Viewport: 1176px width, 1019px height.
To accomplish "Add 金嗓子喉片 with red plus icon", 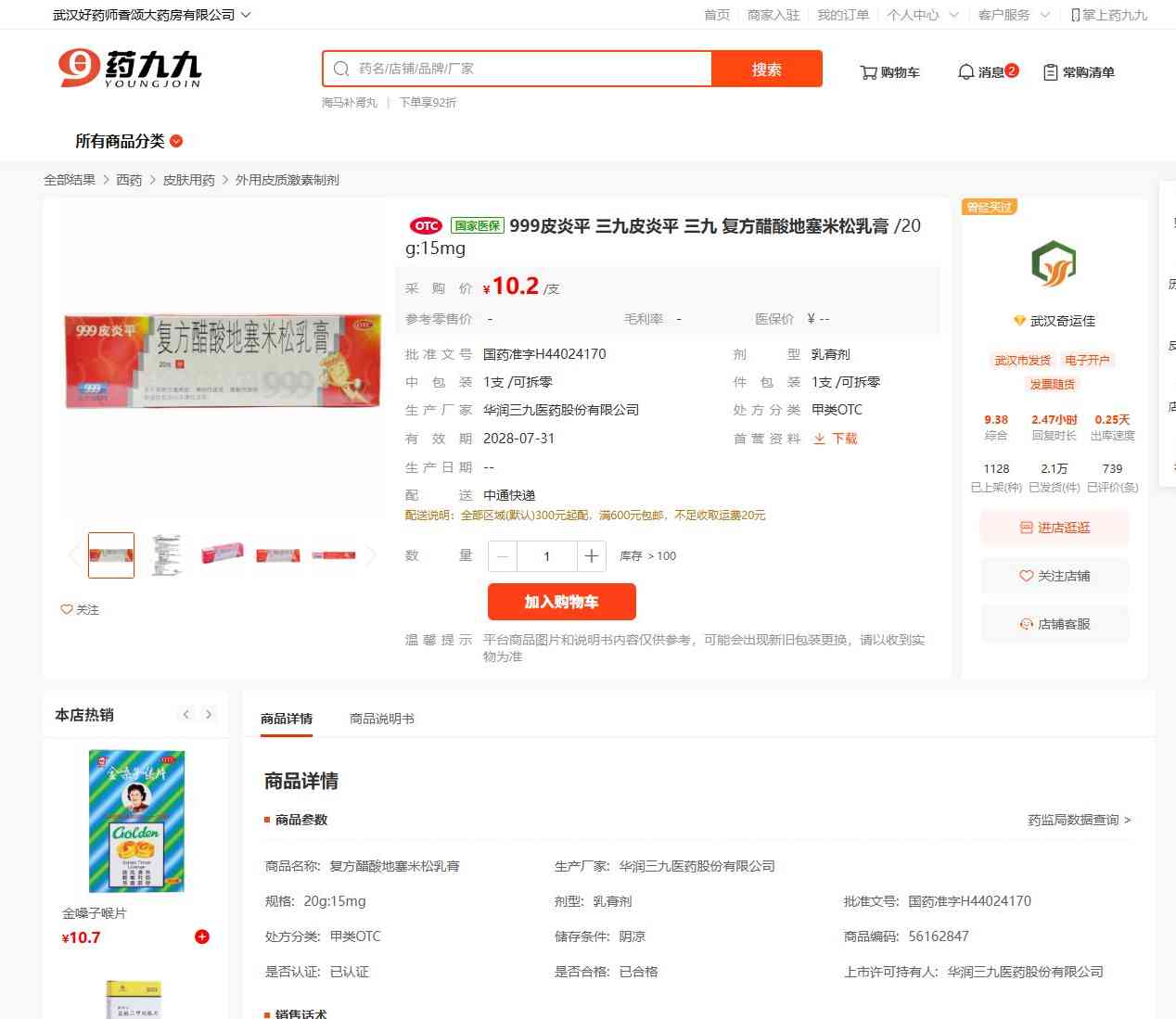I will pyautogui.click(x=202, y=936).
